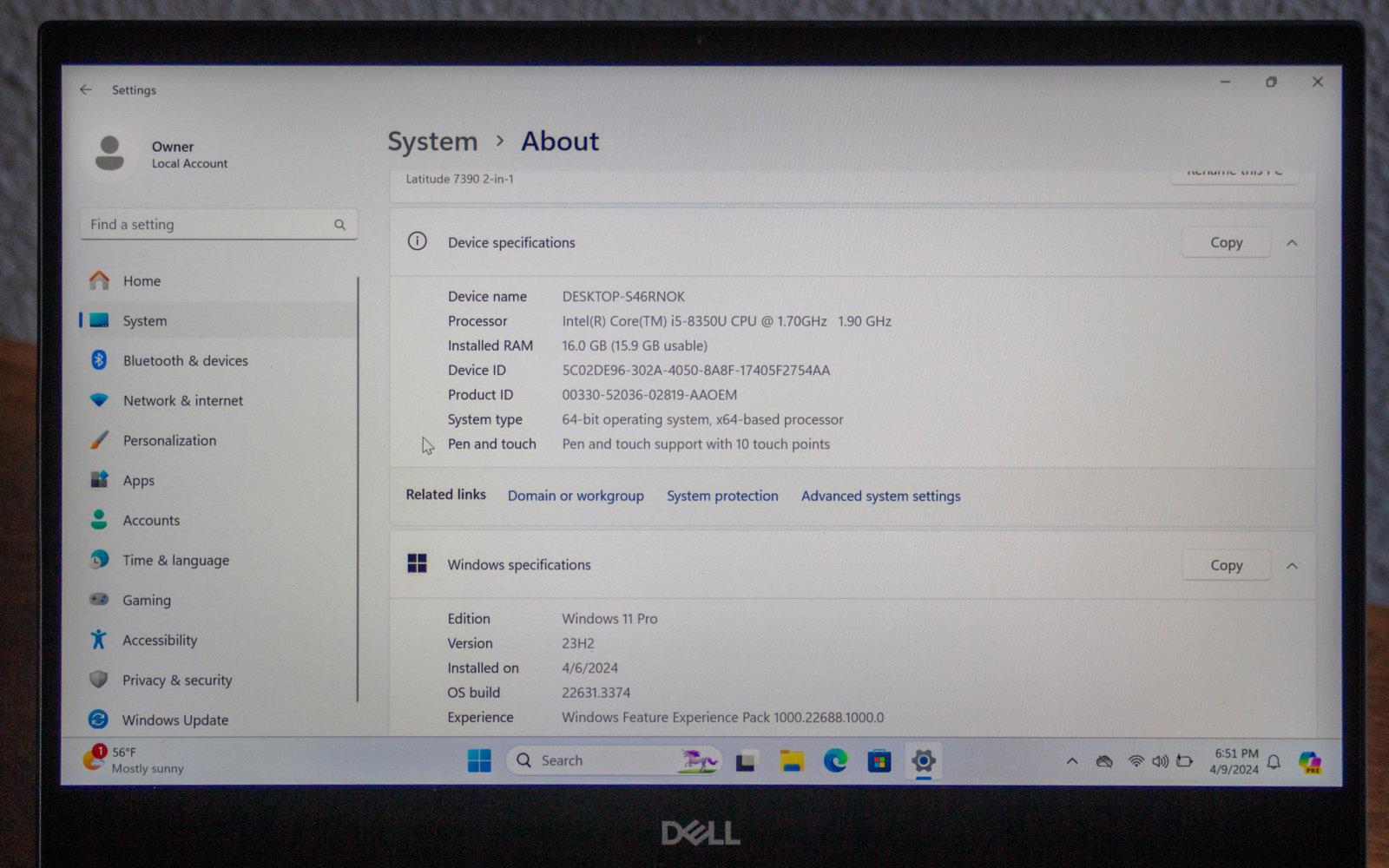Open the Windows Start menu

pos(479,761)
